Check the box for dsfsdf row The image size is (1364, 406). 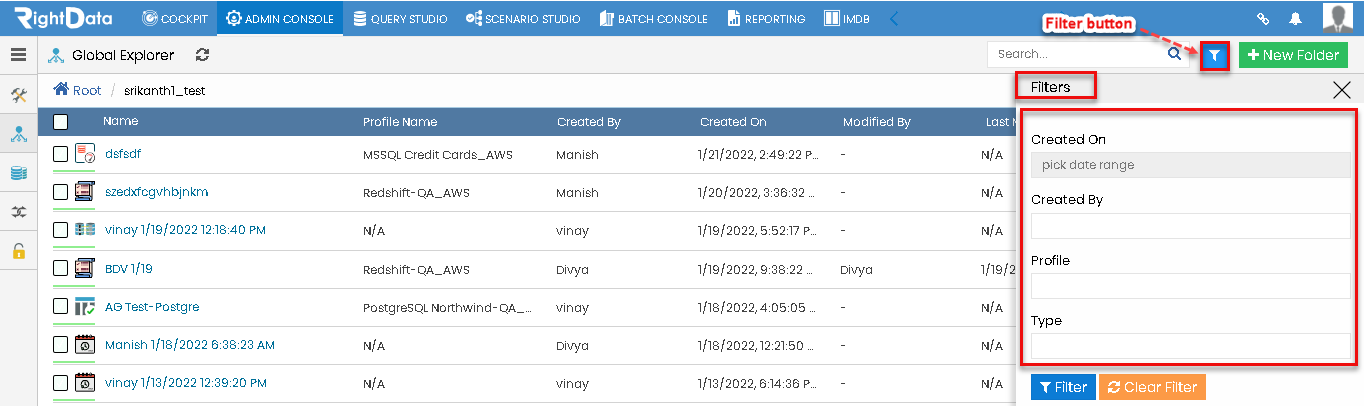[x=60, y=154]
